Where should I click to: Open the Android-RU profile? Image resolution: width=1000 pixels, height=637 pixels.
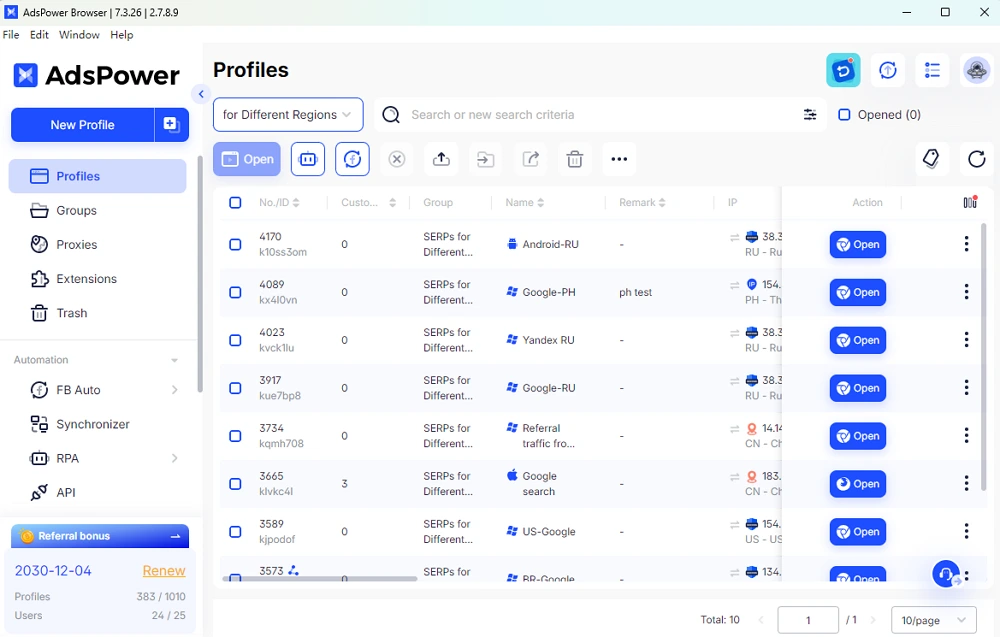point(857,244)
